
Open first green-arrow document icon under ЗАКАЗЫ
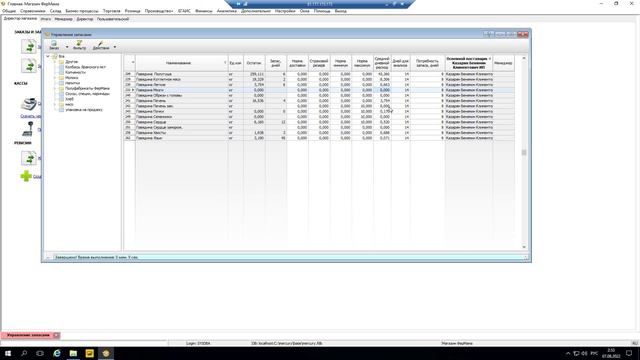coord(29,47)
